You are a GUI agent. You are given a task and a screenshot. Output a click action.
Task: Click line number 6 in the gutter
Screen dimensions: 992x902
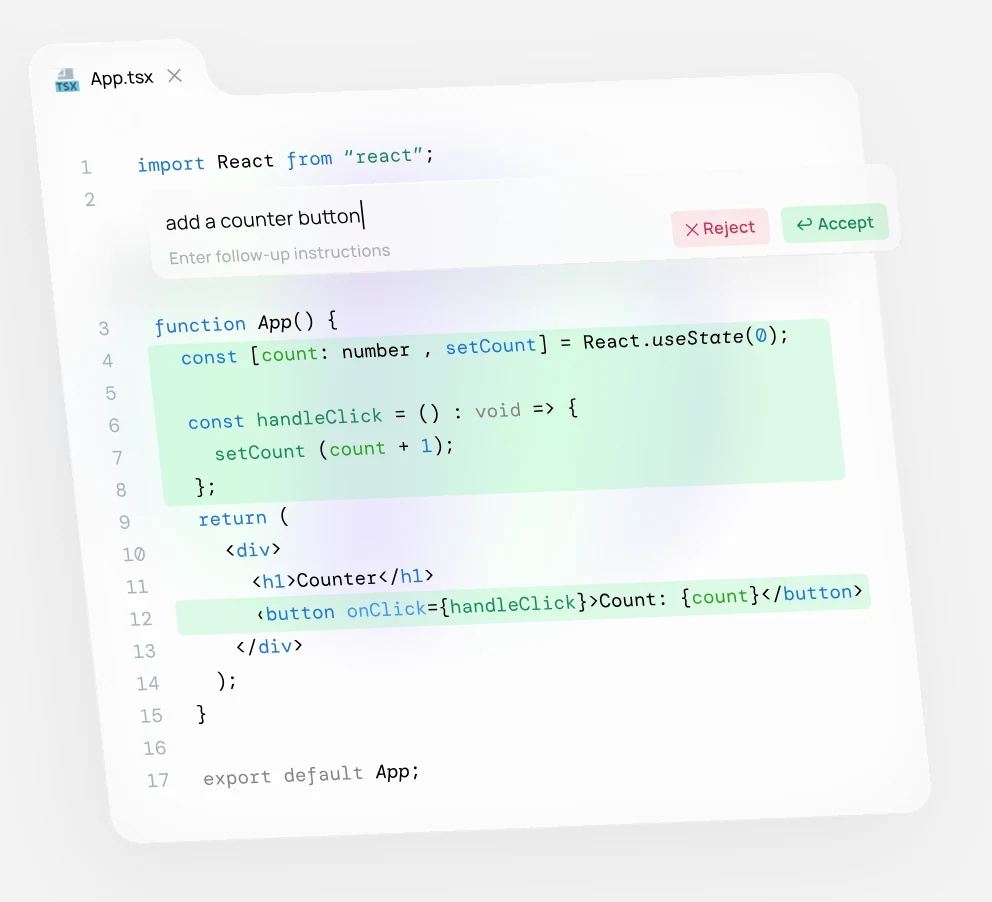(x=114, y=425)
